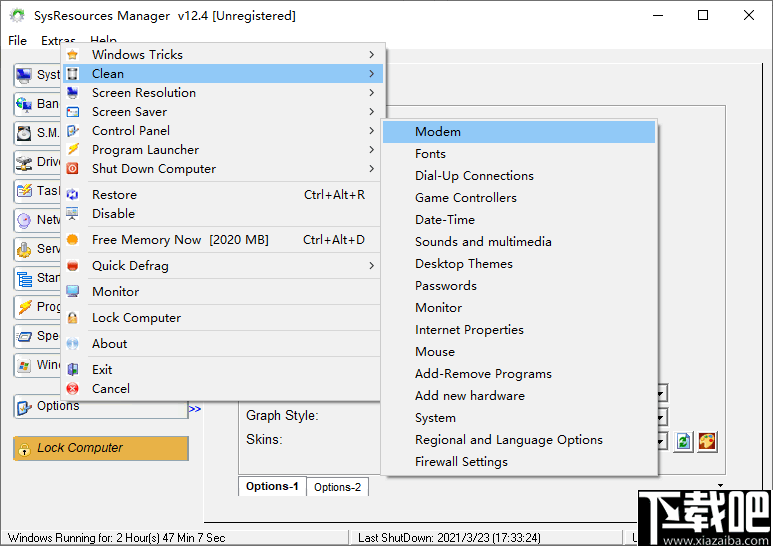Click the Windows Tricks star icon

pyautogui.click(x=72, y=55)
